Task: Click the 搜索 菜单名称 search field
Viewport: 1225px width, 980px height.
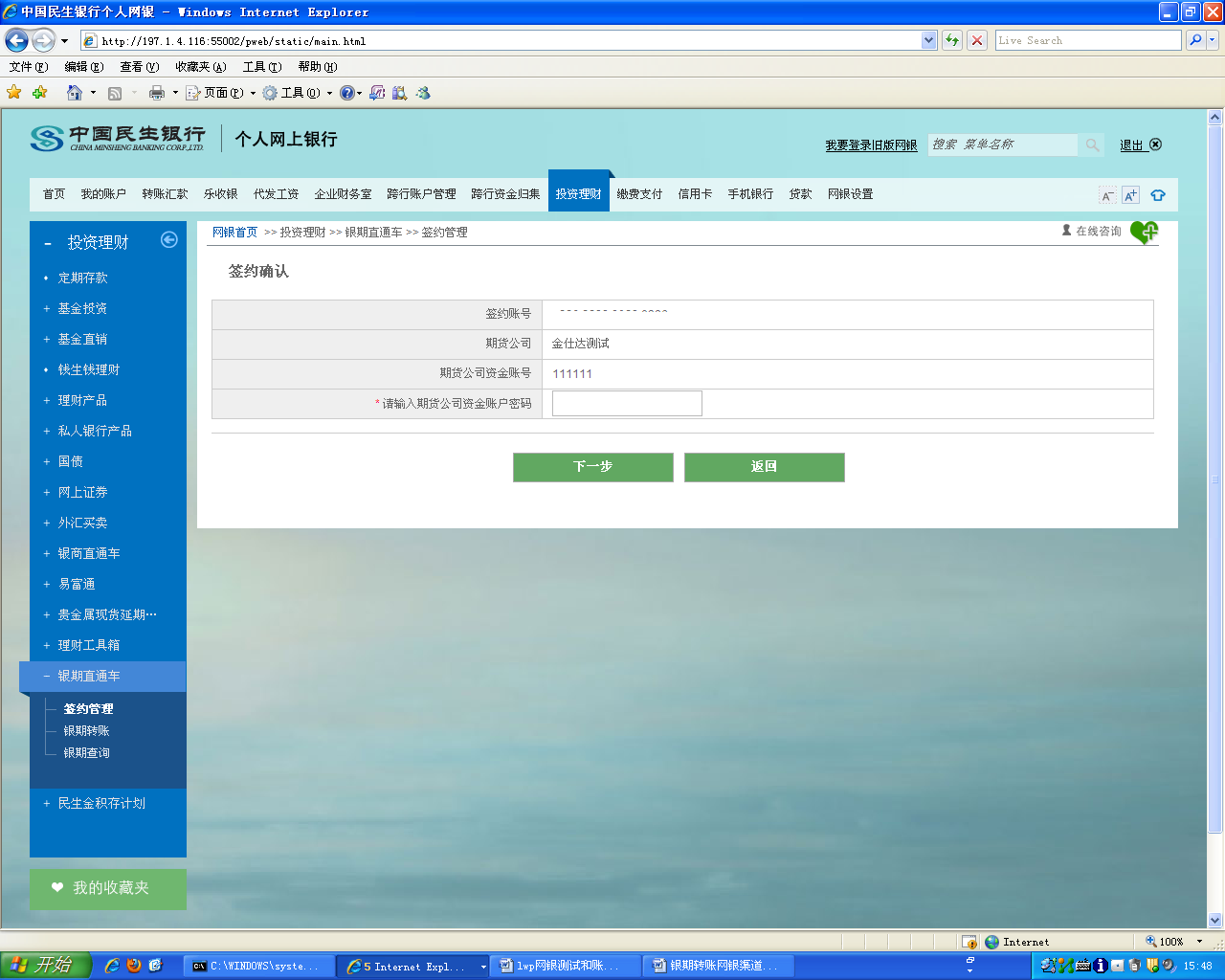Action: [x=1003, y=145]
